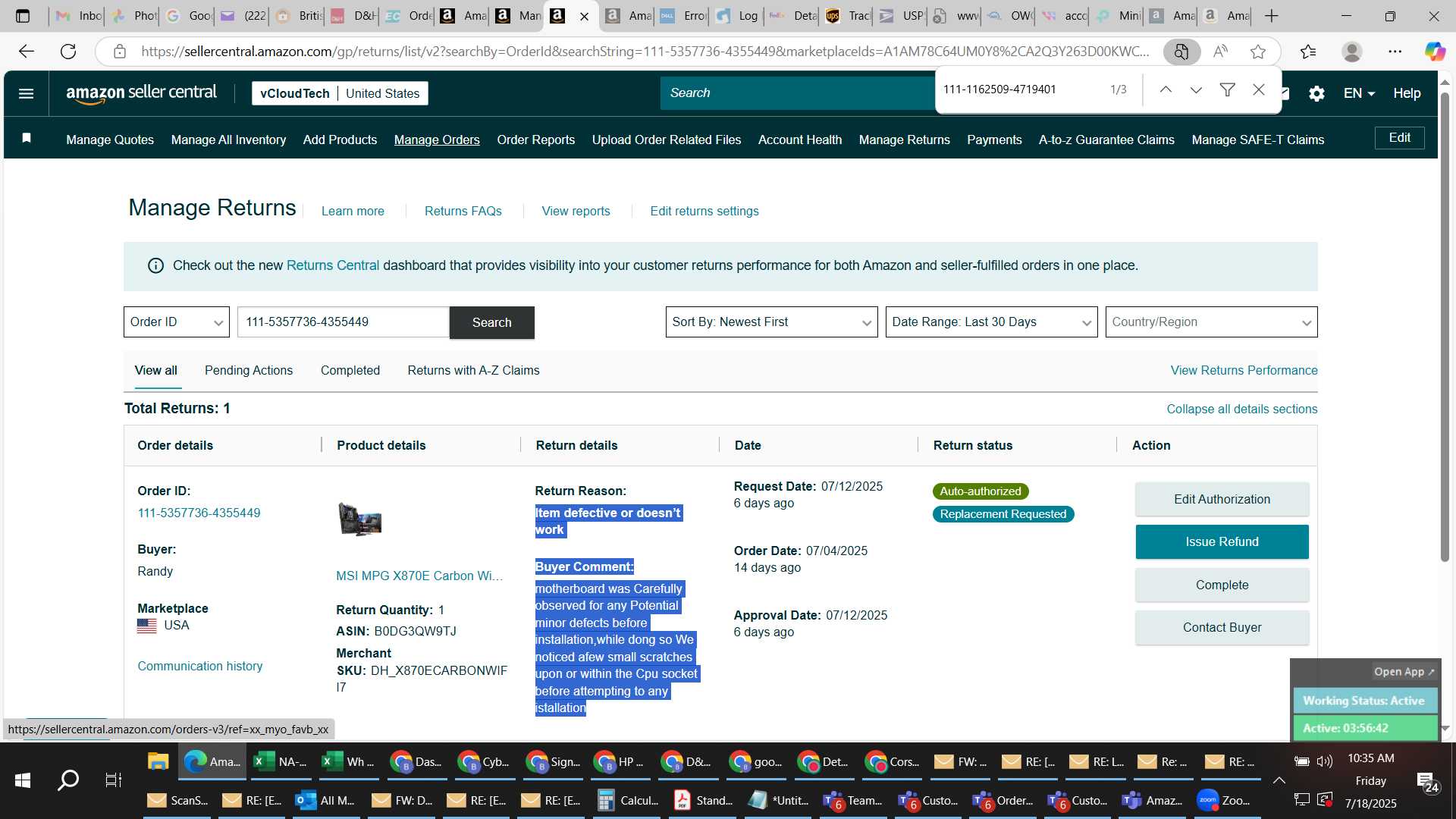Screen dimensions: 1456x819
Task: Open Manage All Inventory menu item
Action: pos(228,140)
